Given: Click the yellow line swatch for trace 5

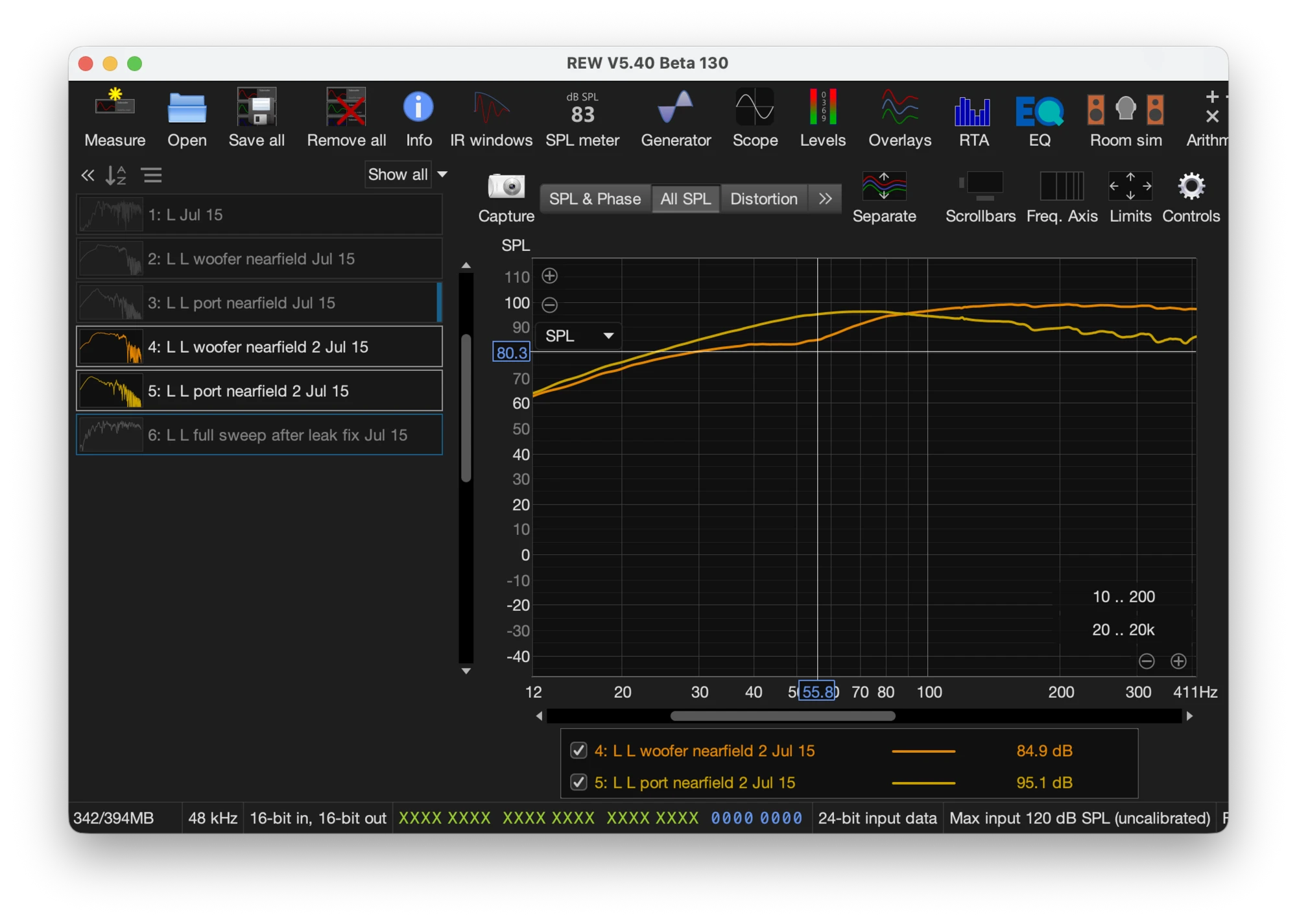Looking at the screenshot, I should click(x=923, y=783).
